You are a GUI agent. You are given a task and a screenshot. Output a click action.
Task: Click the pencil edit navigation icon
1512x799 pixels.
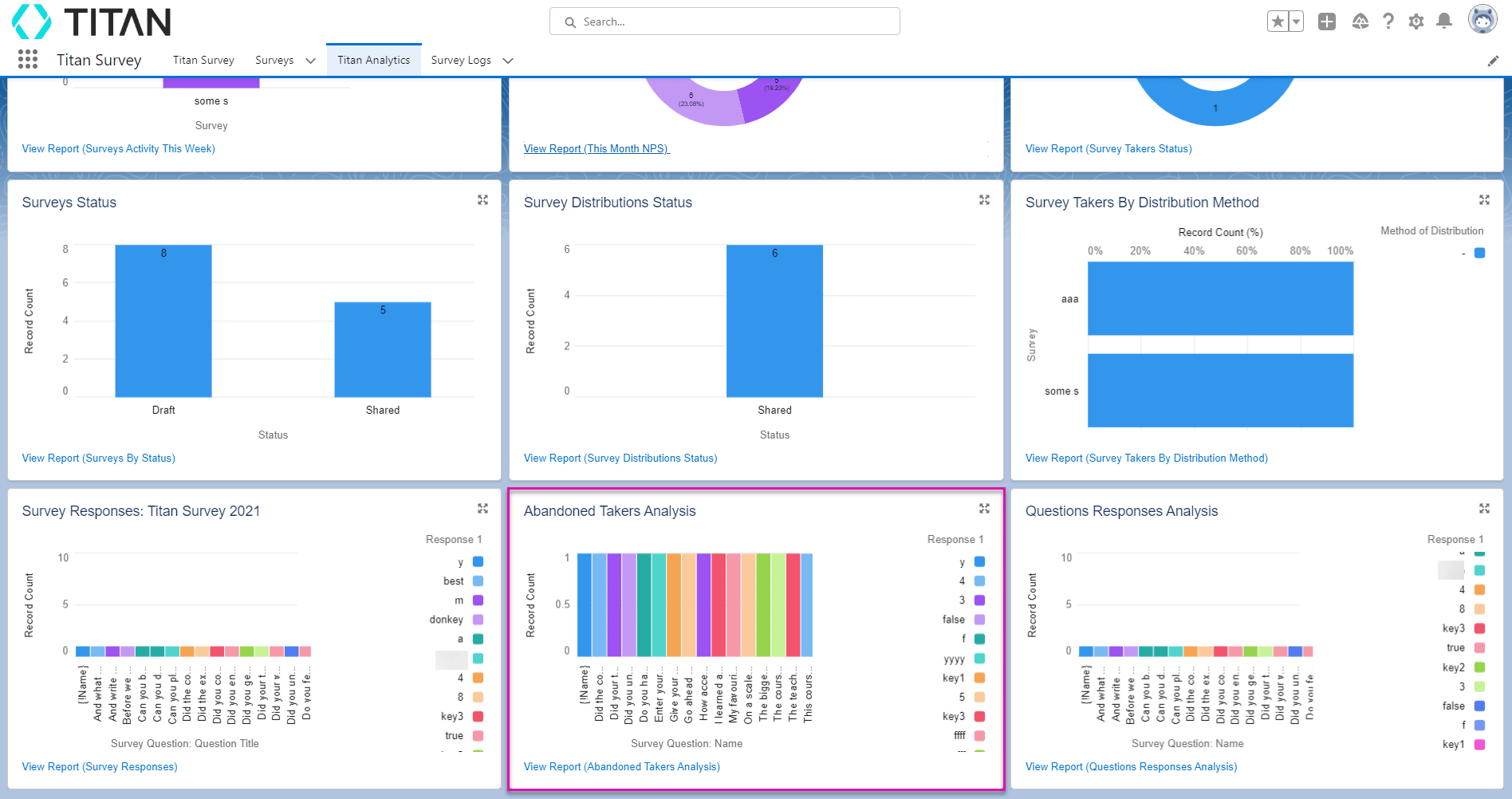(x=1493, y=61)
